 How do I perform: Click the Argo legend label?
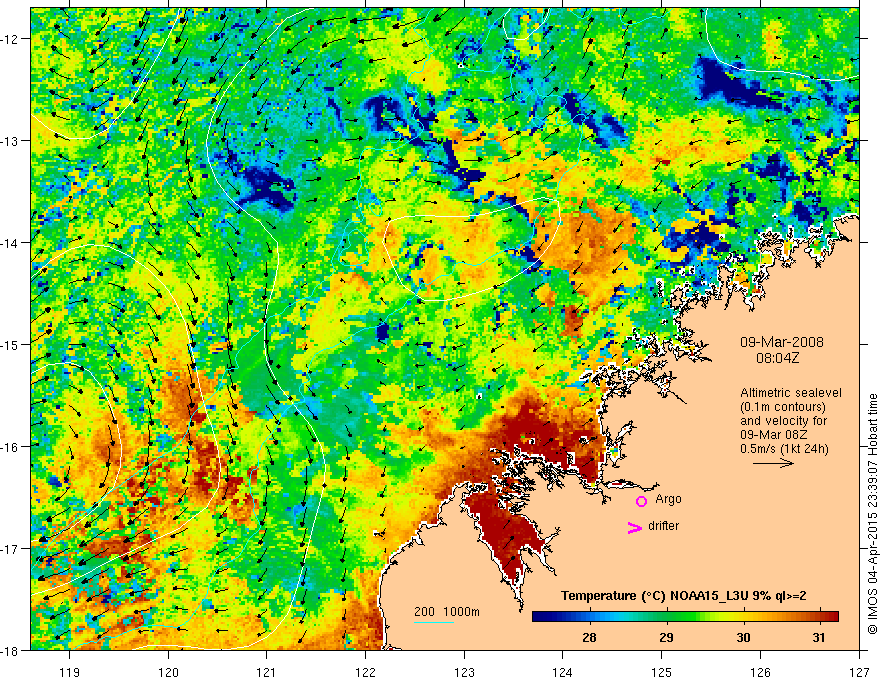[668, 499]
